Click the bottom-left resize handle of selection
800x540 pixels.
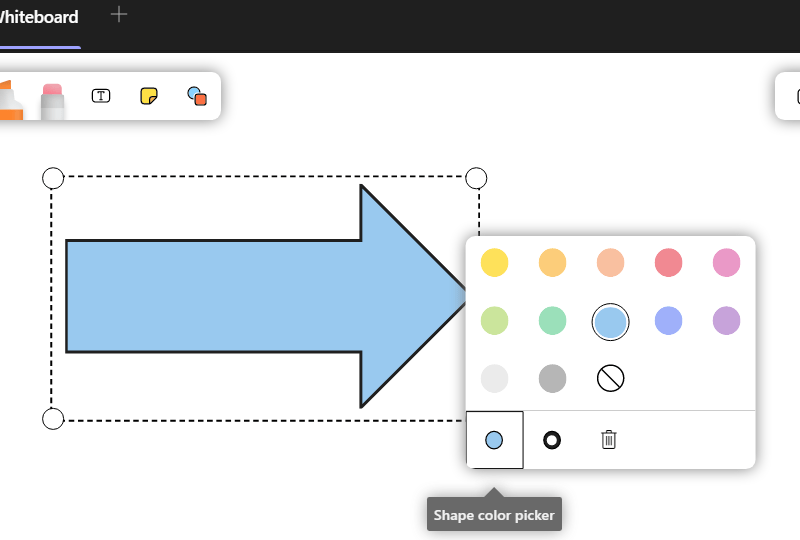pyautogui.click(x=53, y=418)
